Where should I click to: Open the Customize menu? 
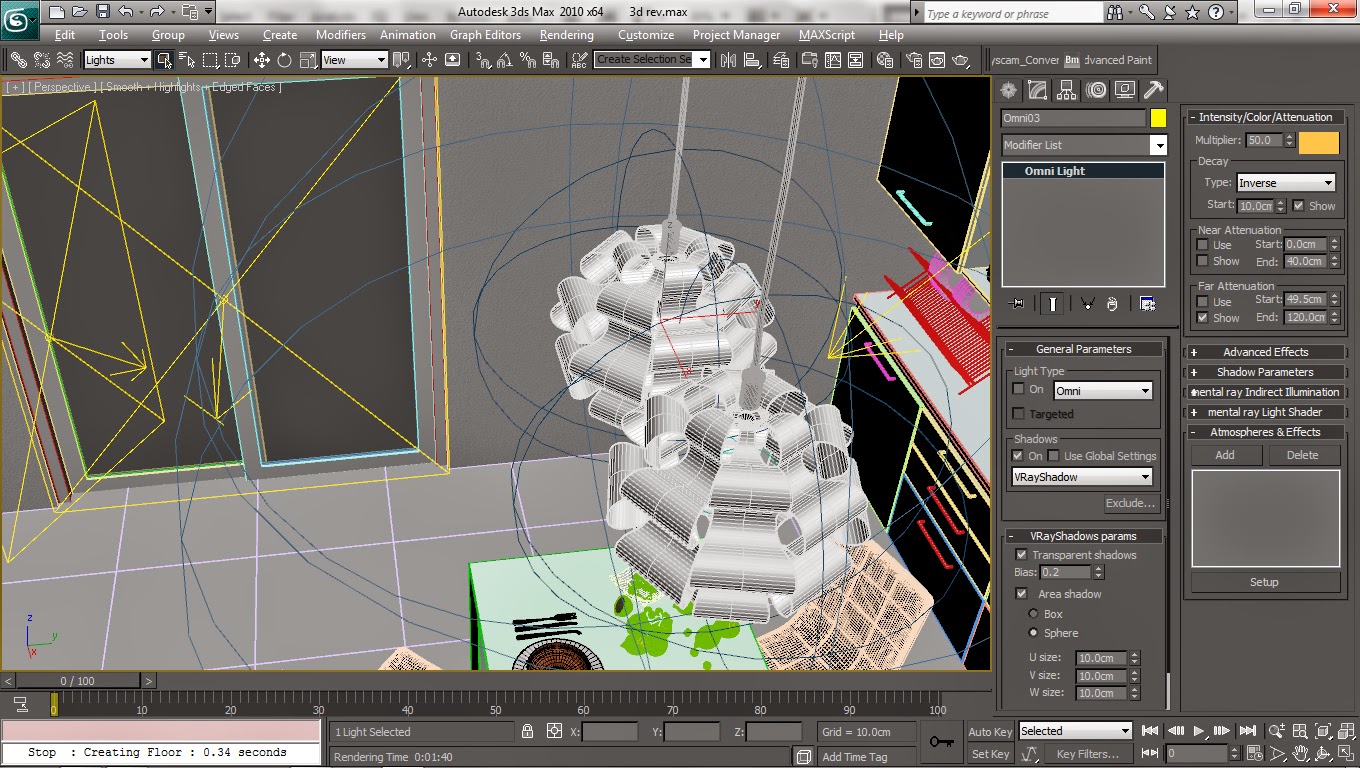(x=646, y=35)
